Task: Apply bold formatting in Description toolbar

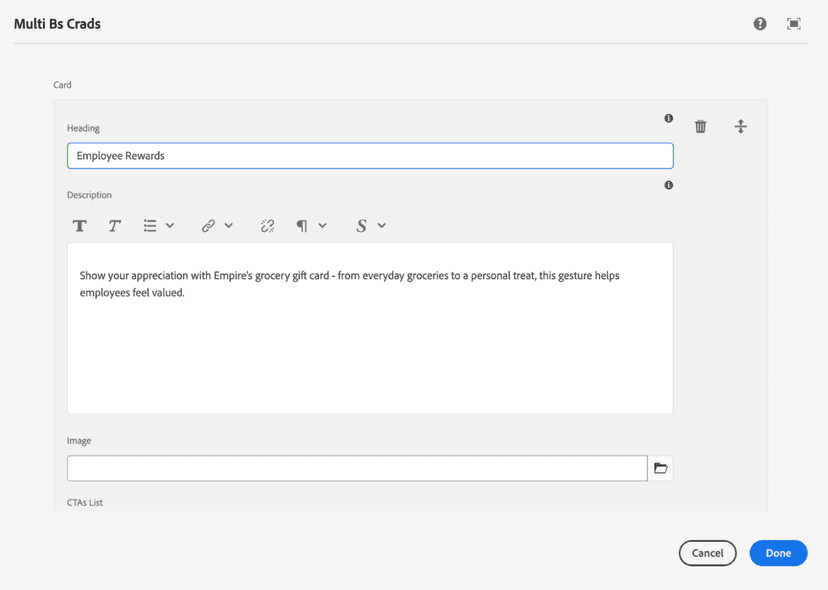Action: [x=80, y=226]
